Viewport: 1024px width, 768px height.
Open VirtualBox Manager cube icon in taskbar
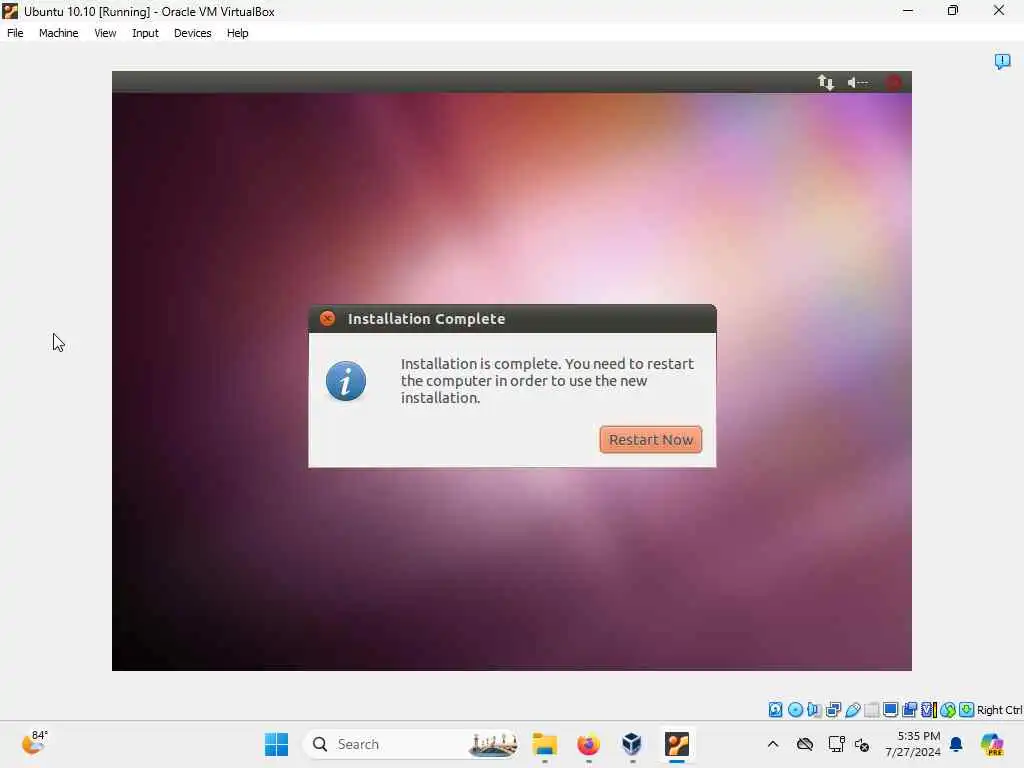pos(632,744)
